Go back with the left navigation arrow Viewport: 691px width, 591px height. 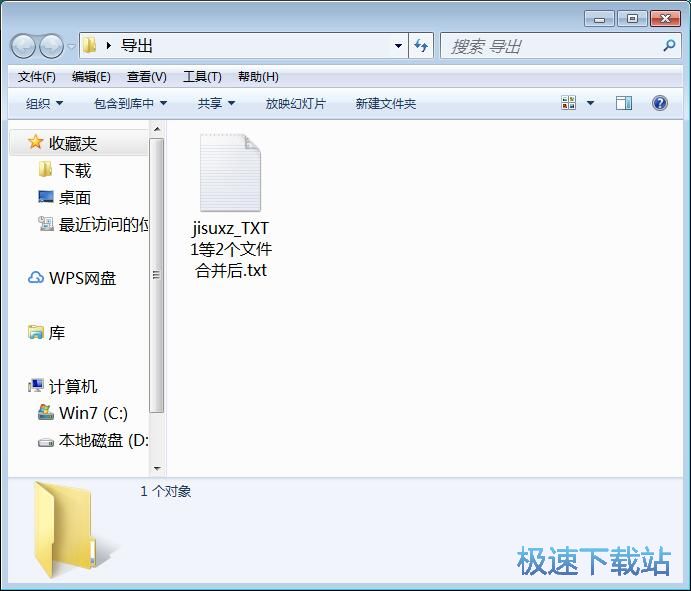tap(23, 46)
